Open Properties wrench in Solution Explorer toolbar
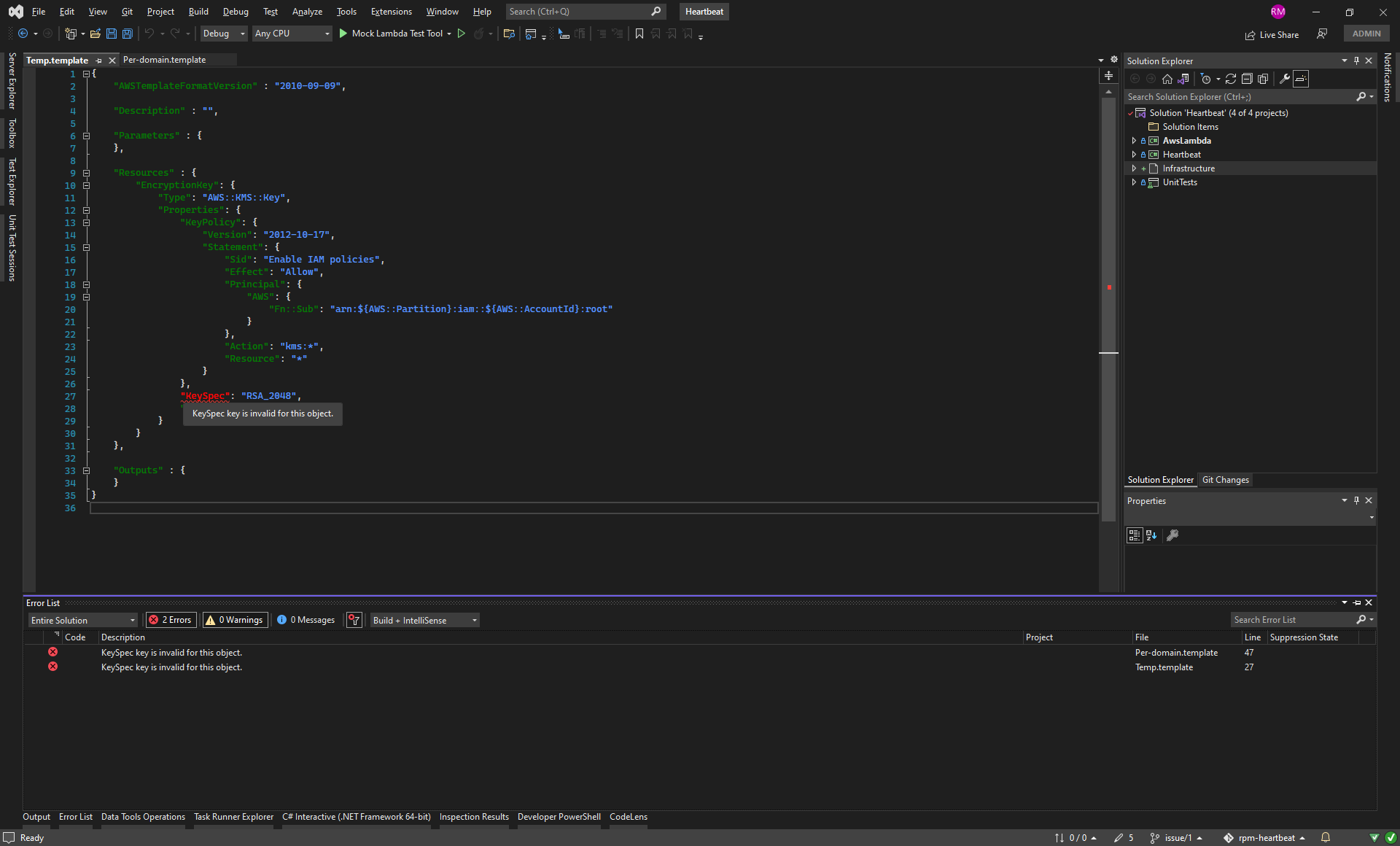 (x=1285, y=79)
